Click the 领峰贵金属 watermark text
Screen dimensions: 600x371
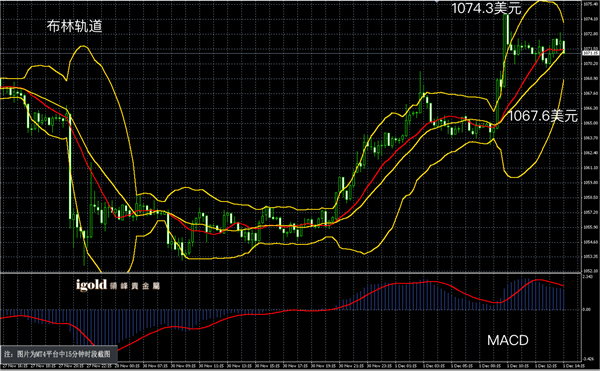(x=135, y=286)
